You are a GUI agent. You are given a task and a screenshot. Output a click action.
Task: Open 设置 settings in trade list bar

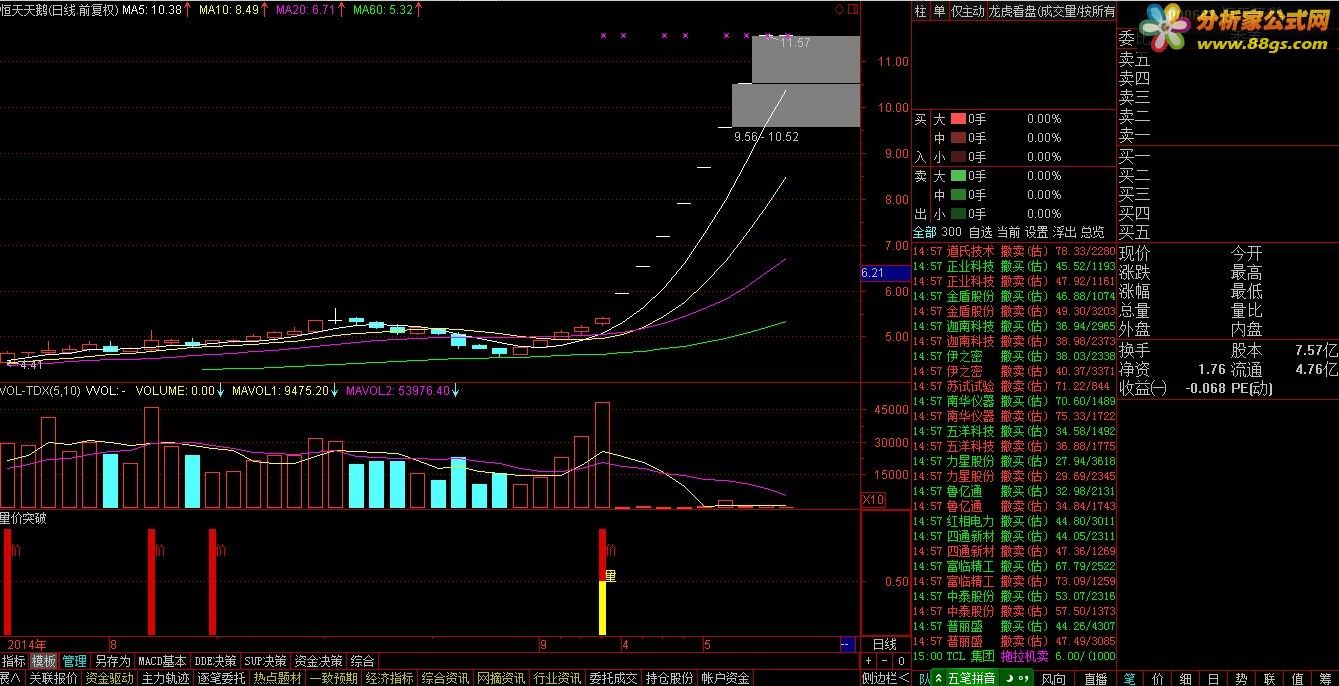coord(1037,231)
